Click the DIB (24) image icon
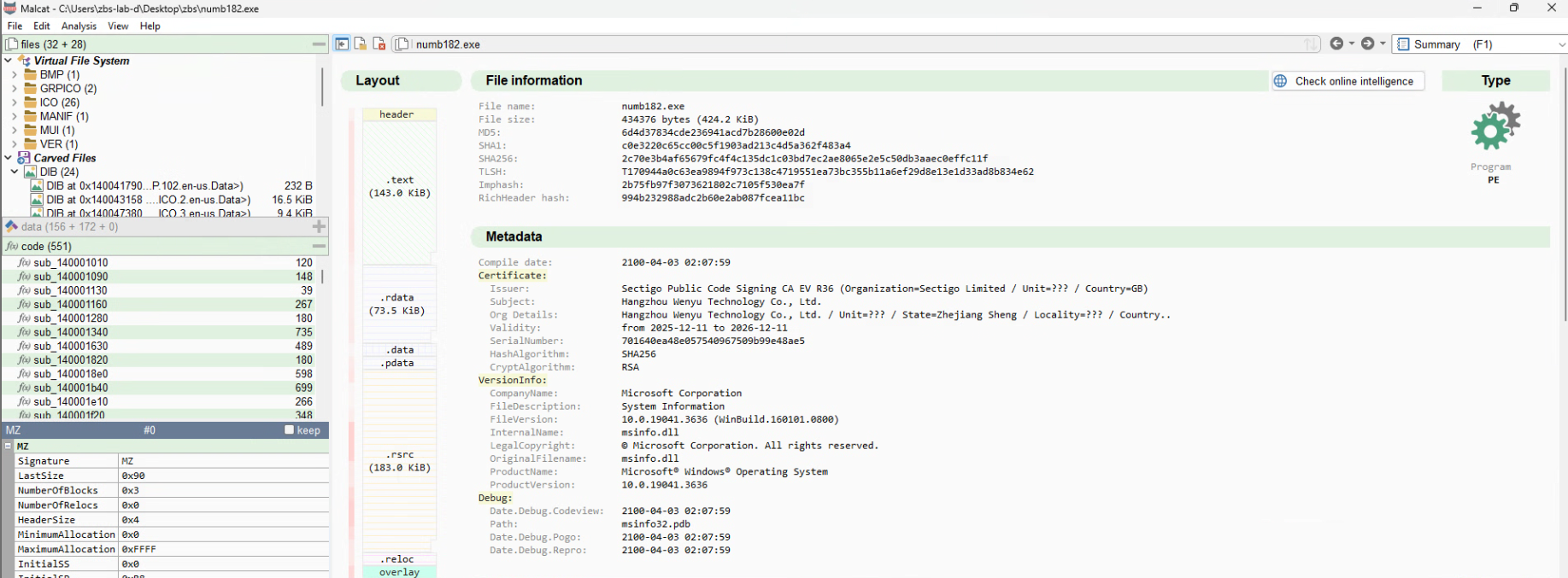The width and height of the screenshot is (1568, 578). tap(30, 172)
